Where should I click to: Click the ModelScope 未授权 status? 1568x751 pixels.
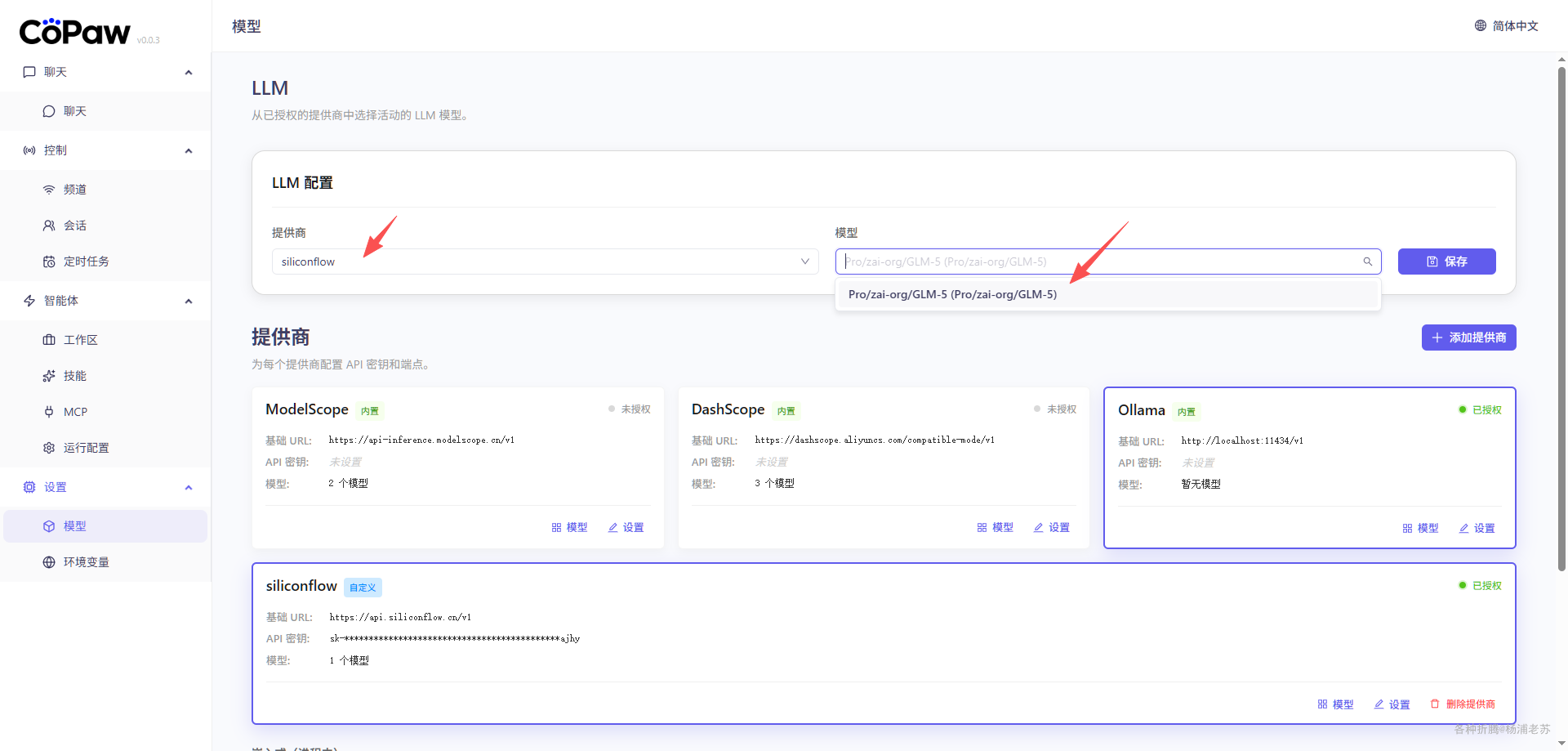point(630,409)
